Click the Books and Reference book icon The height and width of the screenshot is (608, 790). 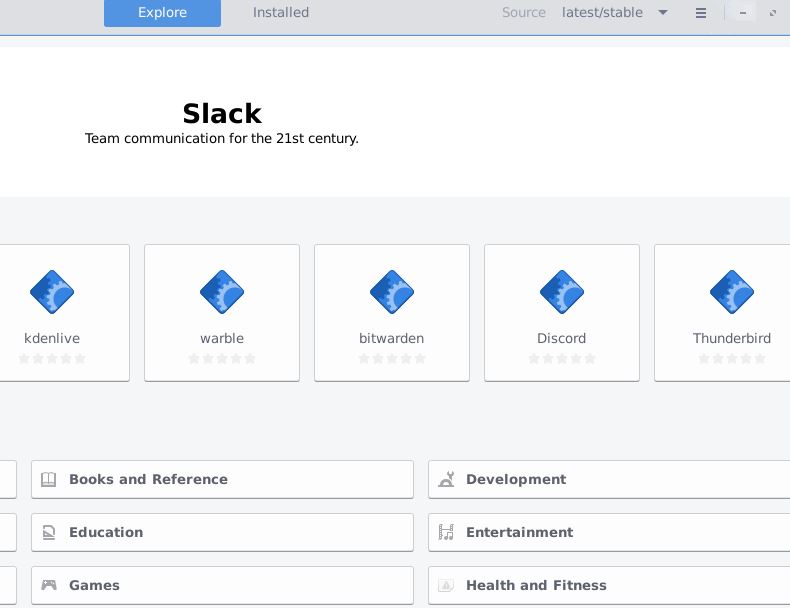pos(48,480)
